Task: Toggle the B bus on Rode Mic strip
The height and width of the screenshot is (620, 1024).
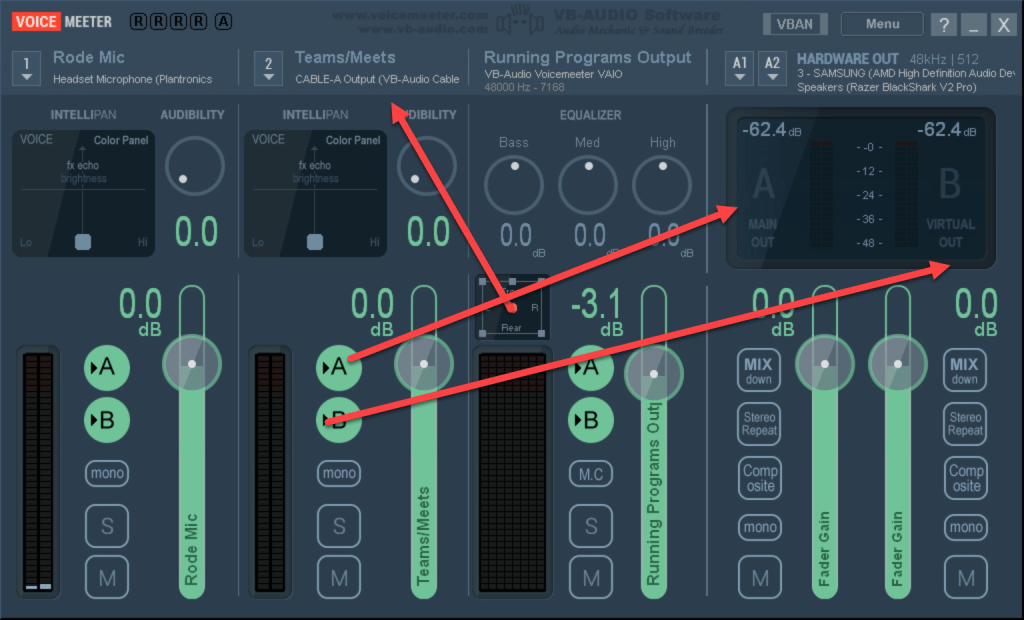Action: [106, 420]
